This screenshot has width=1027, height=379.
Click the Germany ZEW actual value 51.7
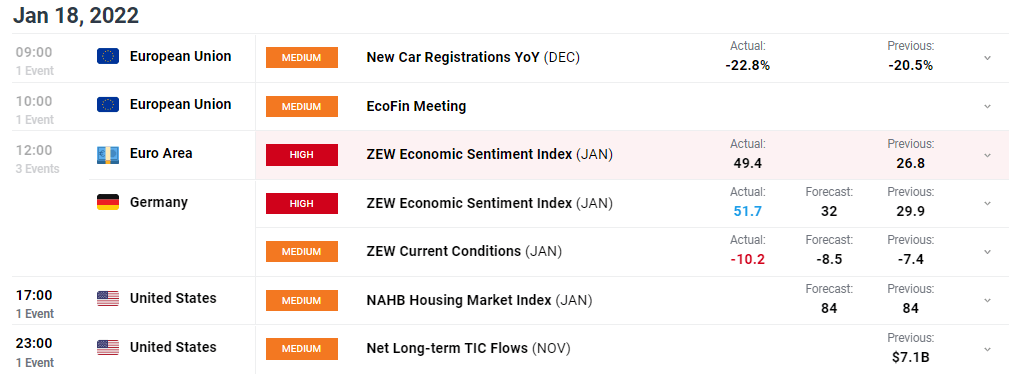click(x=747, y=211)
